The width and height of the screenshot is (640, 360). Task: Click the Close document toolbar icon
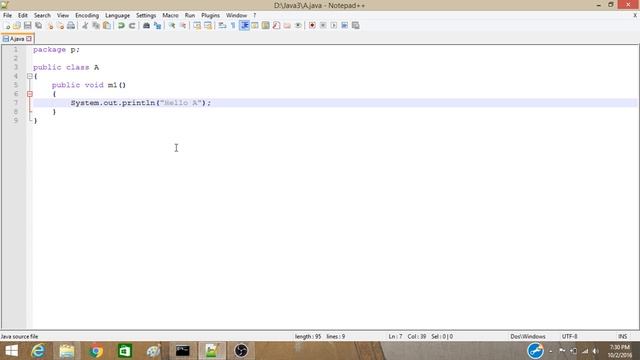point(50,26)
